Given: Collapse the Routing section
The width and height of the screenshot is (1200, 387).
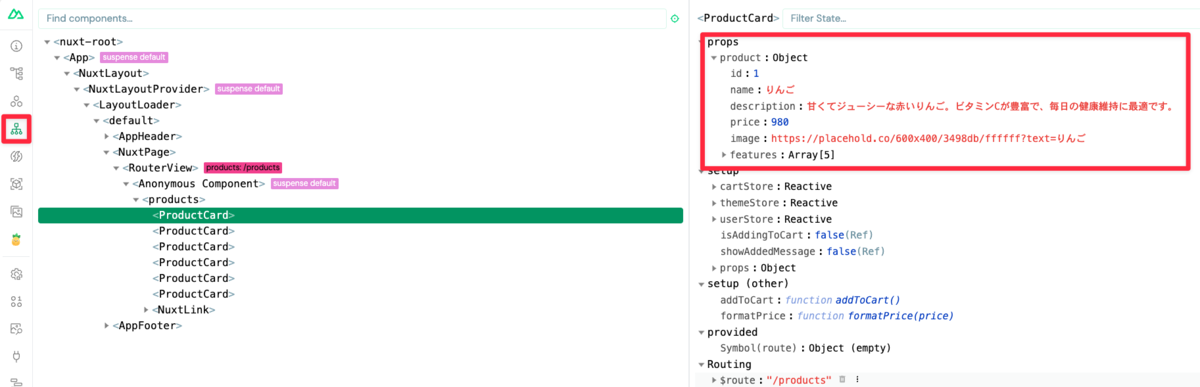Looking at the screenshot, I should [x=701, y=365].
